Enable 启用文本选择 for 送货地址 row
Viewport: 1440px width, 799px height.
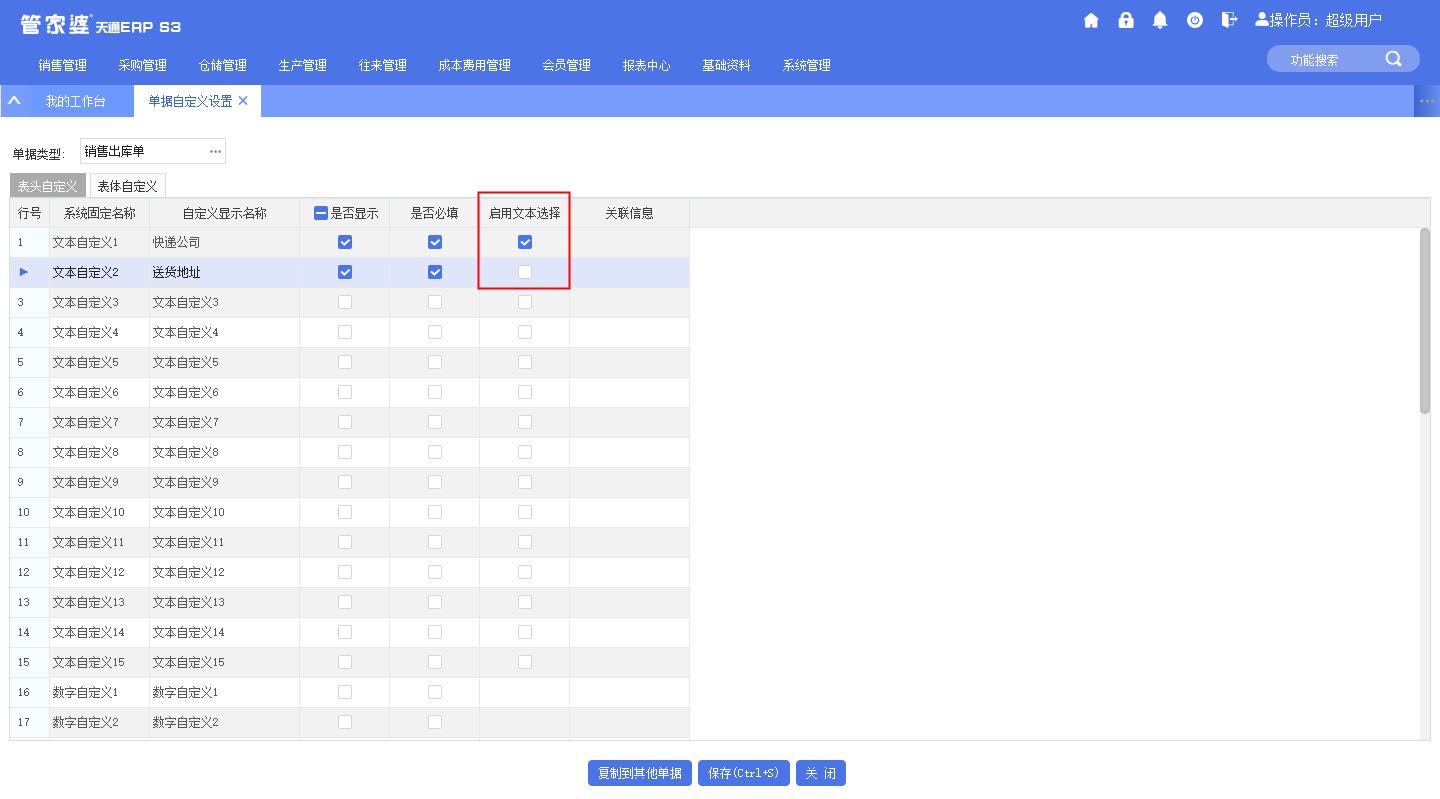(525, 272)
